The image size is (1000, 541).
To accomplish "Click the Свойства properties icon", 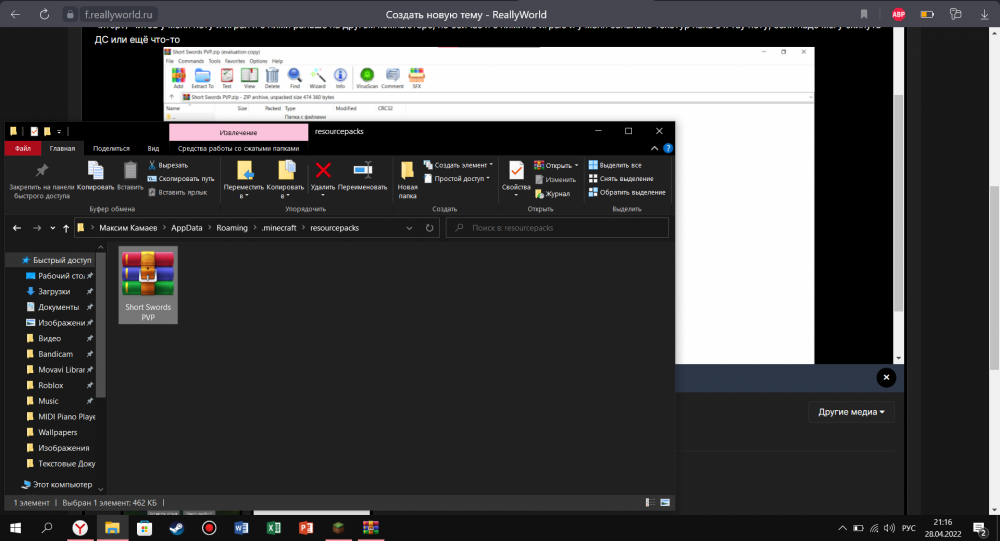I will coord(516,170).
